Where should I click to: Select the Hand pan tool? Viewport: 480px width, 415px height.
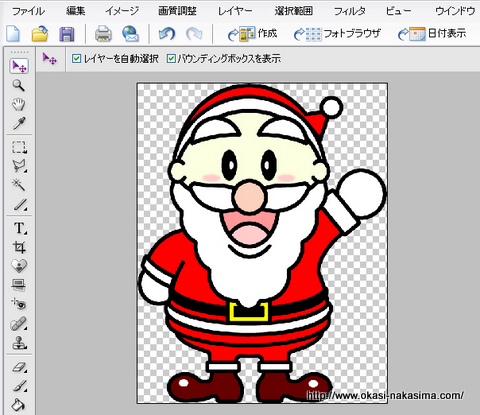(x=19, y=104)
